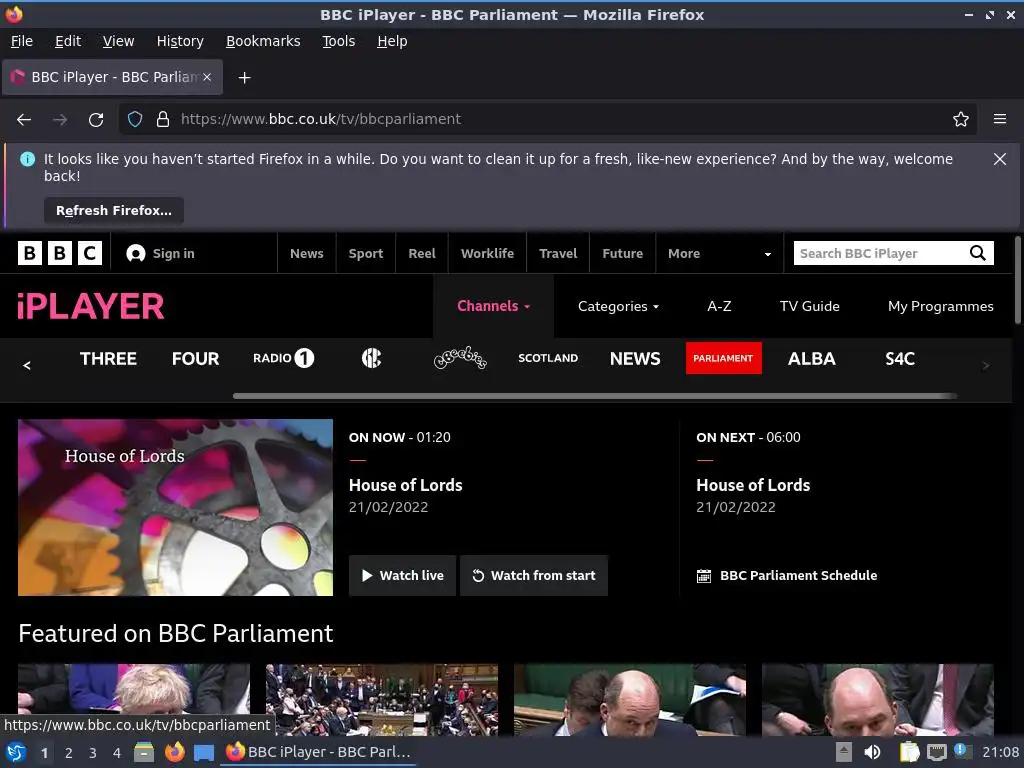Image resolution: width=1024 pixels, height=768 pixels.
Task: Click the BBC logo
Action: pyautogui.click(x=60, y=253)
